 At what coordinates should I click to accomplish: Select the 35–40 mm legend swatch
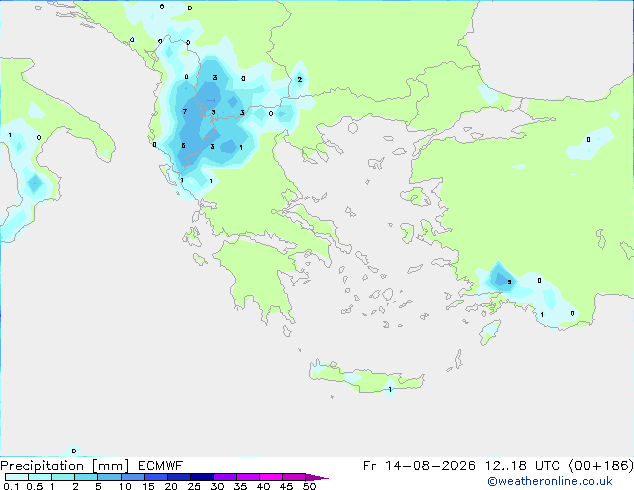247,477
